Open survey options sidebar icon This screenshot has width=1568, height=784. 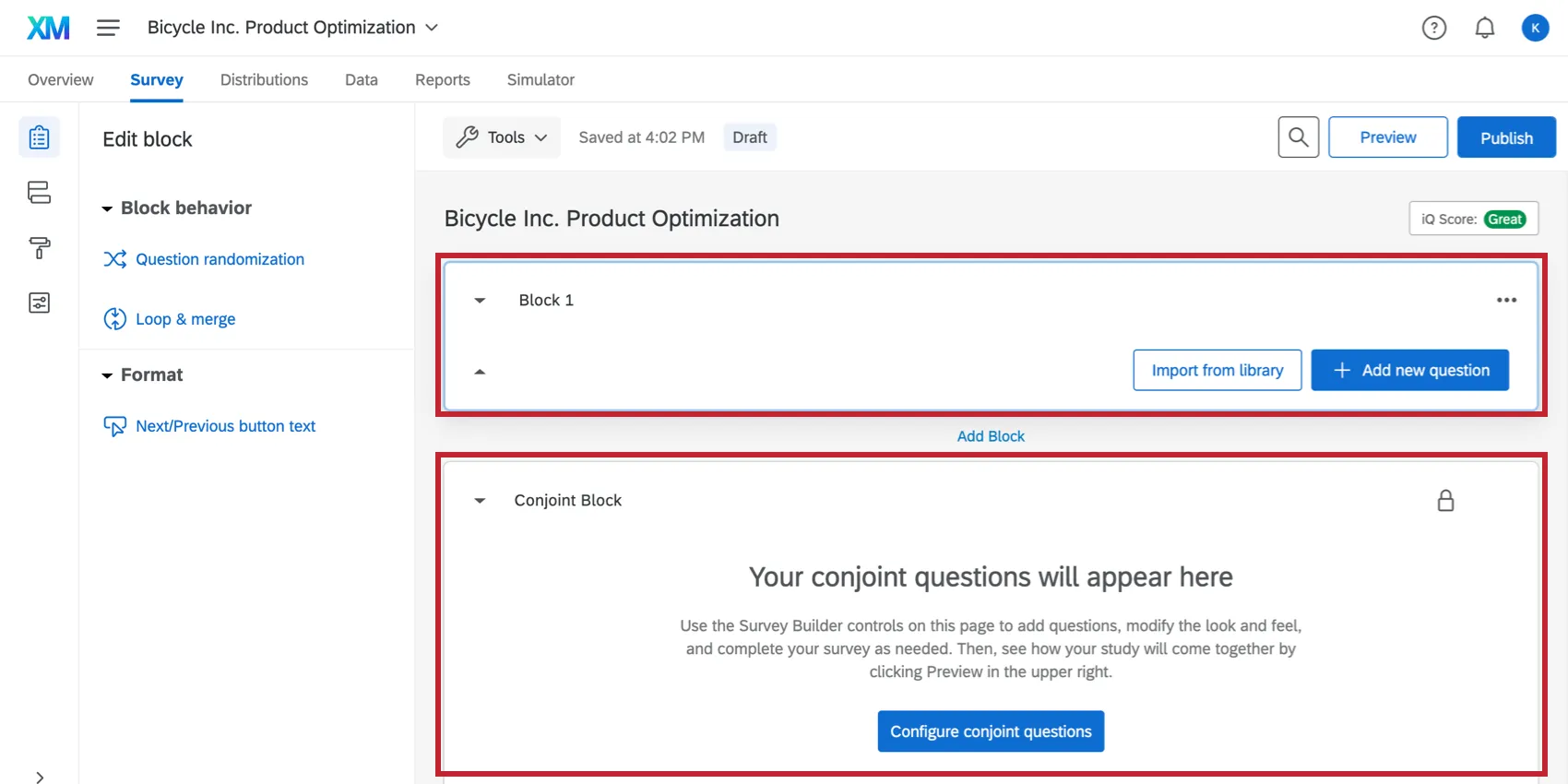39,303
